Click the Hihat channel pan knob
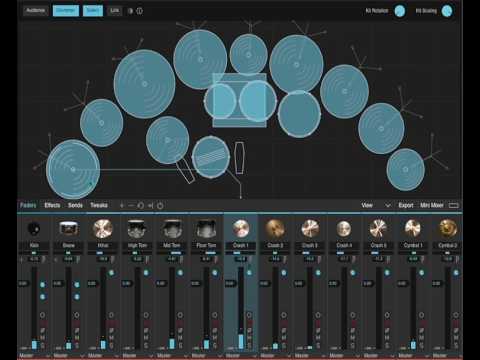The height and width of the screenshot is (360, 480). (x=111, y=273)
